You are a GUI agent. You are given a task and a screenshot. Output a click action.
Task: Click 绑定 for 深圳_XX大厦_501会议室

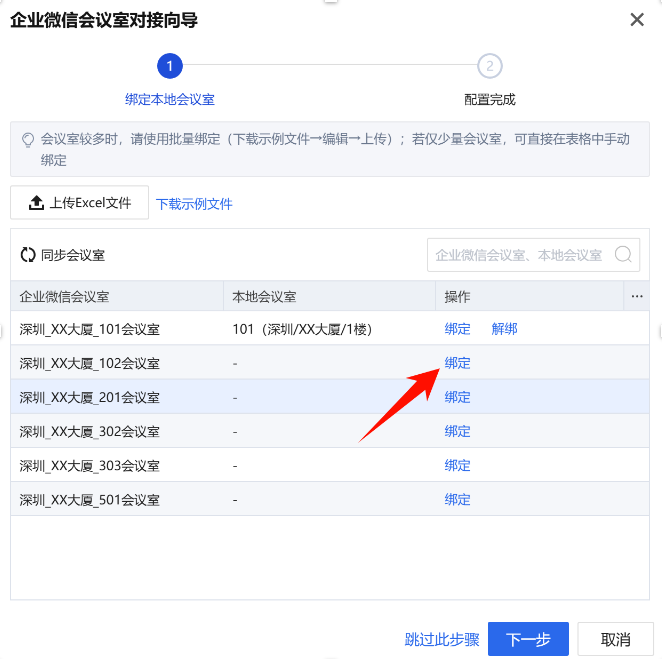457,499
